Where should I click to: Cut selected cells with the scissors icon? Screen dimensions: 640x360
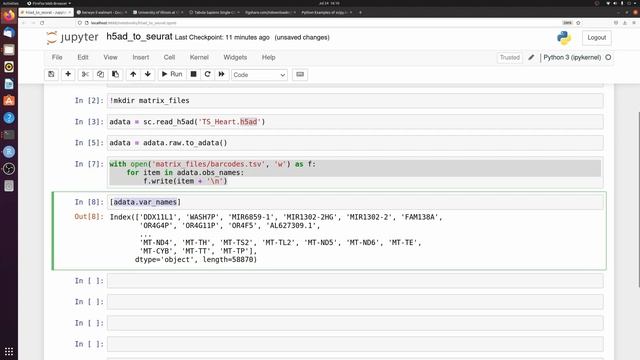tap(85, 74)
